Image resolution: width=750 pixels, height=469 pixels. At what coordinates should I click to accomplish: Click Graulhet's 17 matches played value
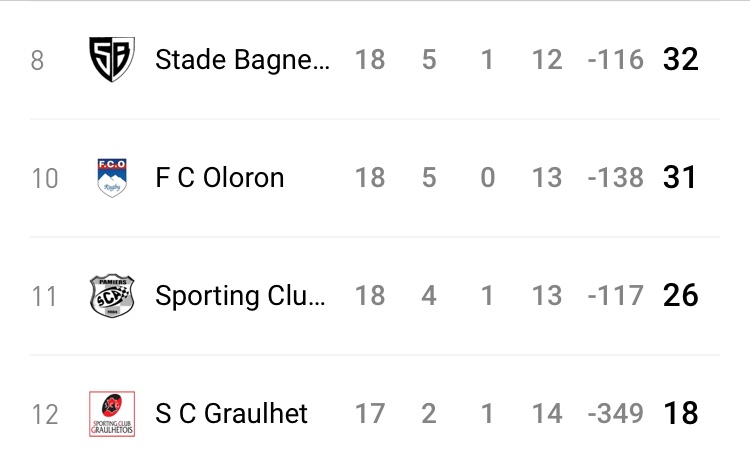[370, 414]
